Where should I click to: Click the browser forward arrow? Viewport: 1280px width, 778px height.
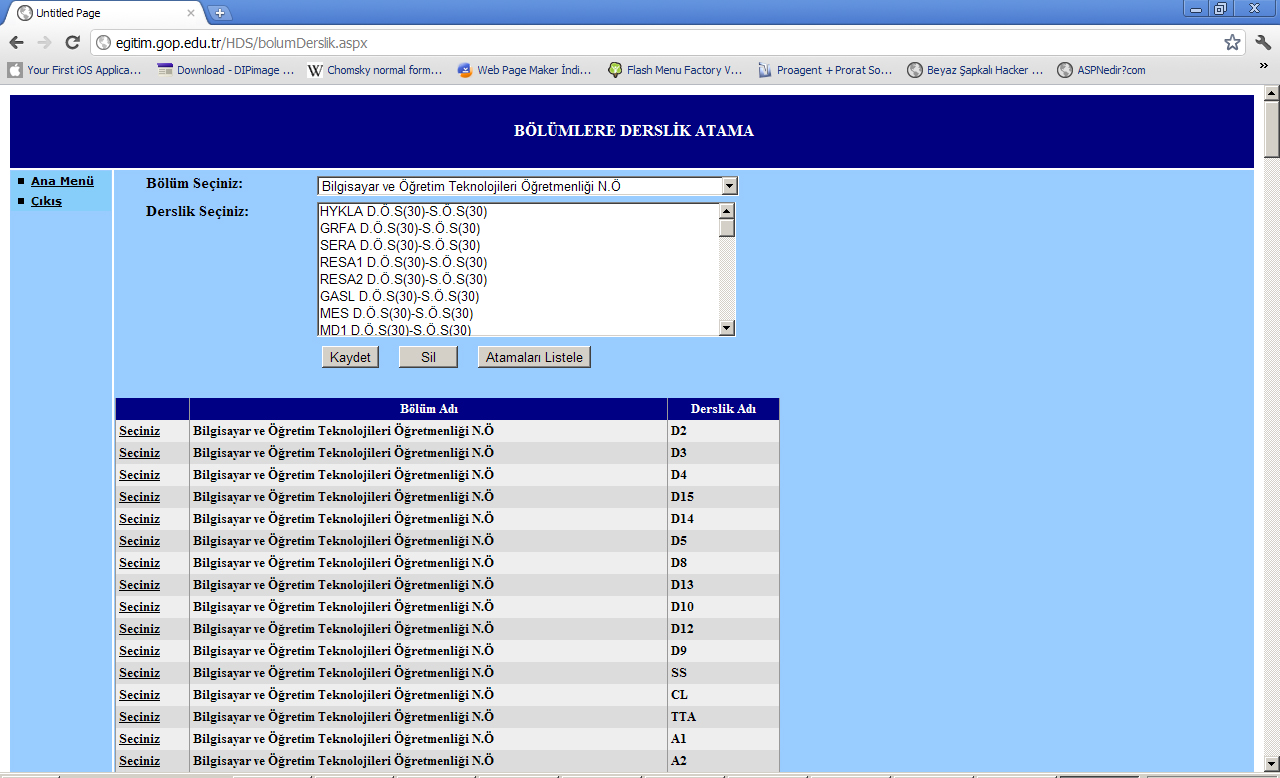[44, 43]
